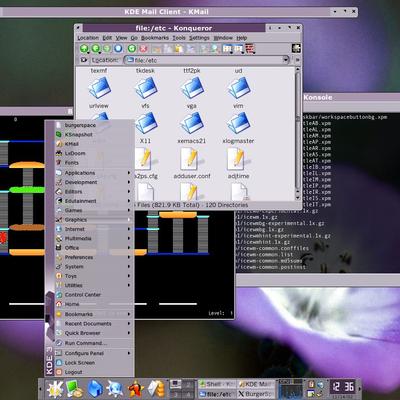Click the location field showing file:/etc

coord(206,60)
